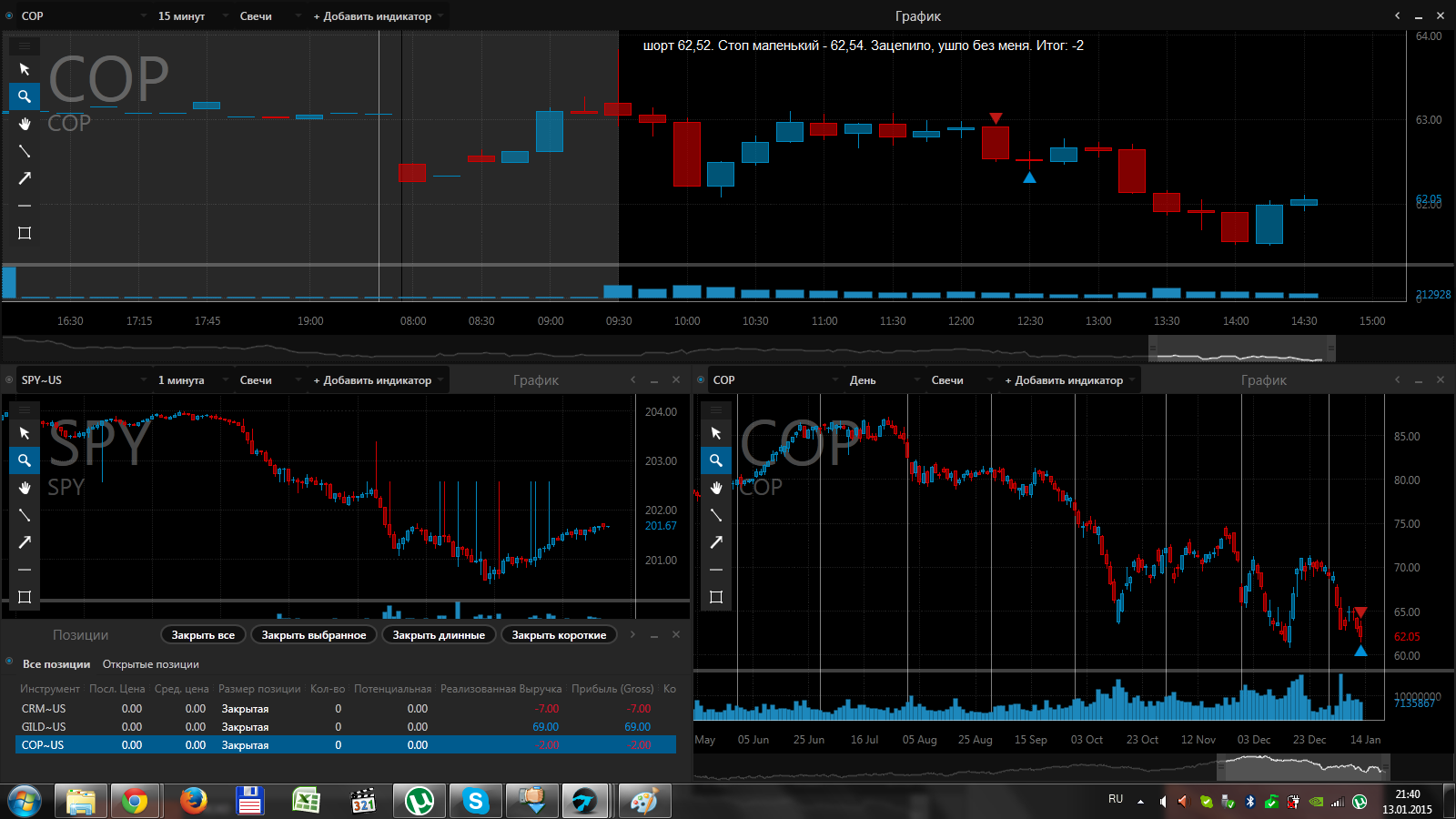Switch to Открытые позиции tab
The image size is (1456, 819).
[x=151, y=664]
